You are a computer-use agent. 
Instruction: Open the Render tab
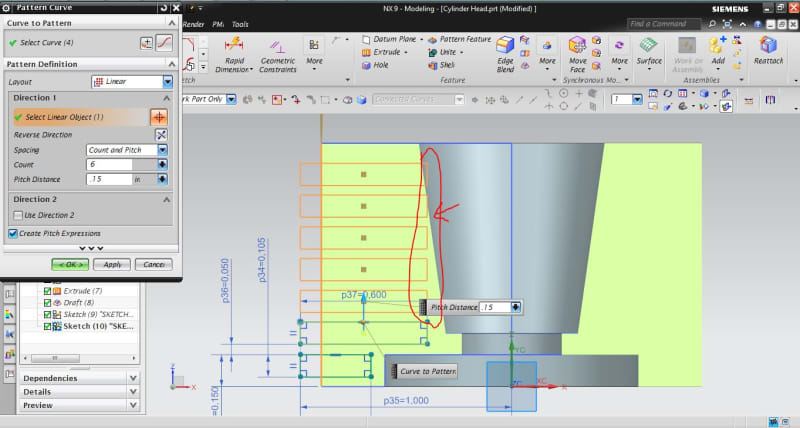pos(194,24)
